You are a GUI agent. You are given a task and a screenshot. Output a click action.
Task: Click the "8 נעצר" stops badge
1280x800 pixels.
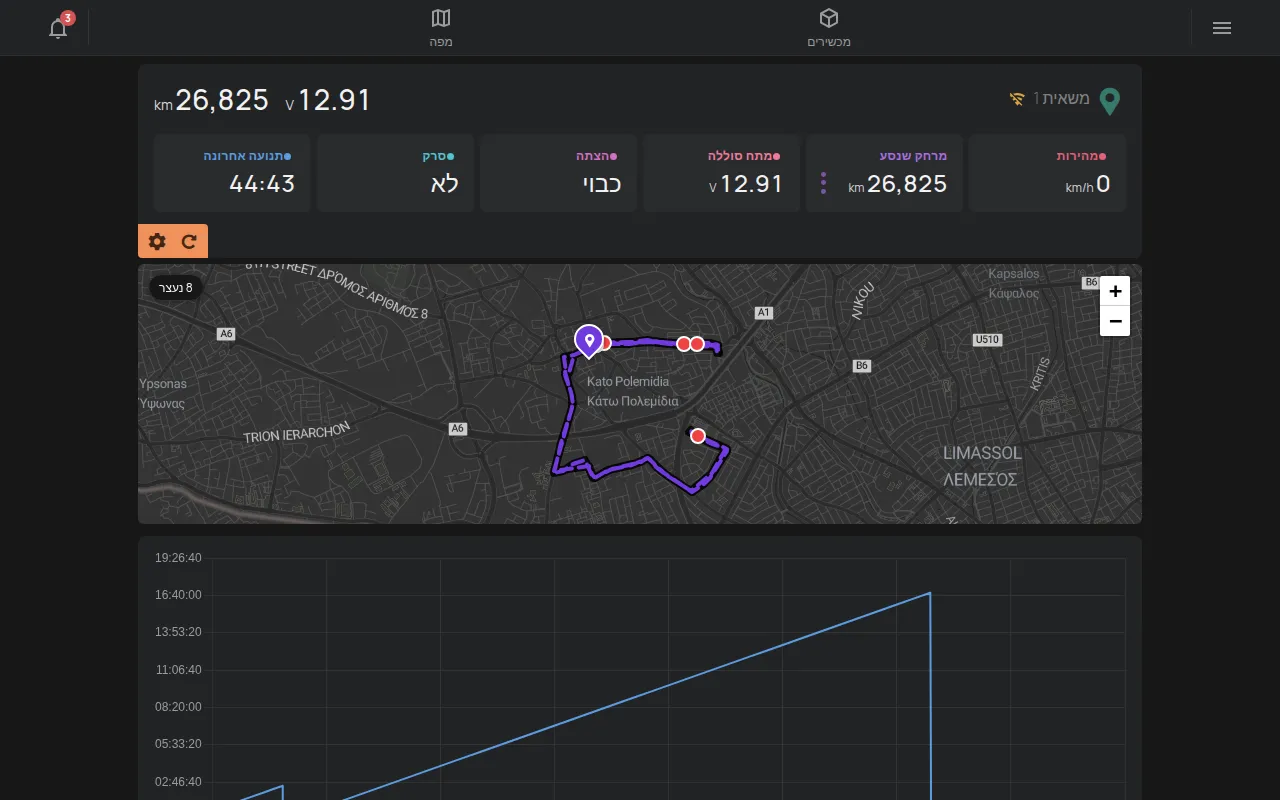pyautogui.click(x=177, y=288)
